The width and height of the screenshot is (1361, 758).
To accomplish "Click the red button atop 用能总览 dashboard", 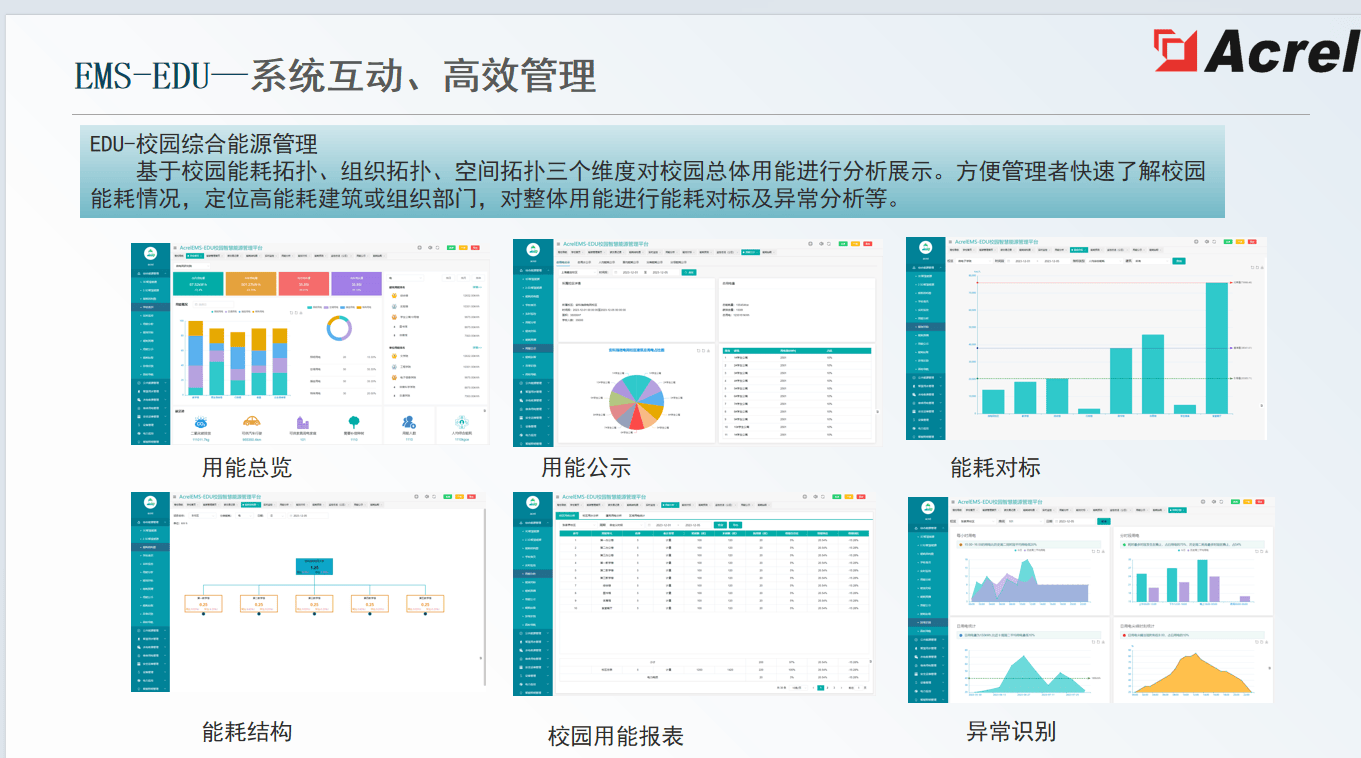I will tap(475, 246).
